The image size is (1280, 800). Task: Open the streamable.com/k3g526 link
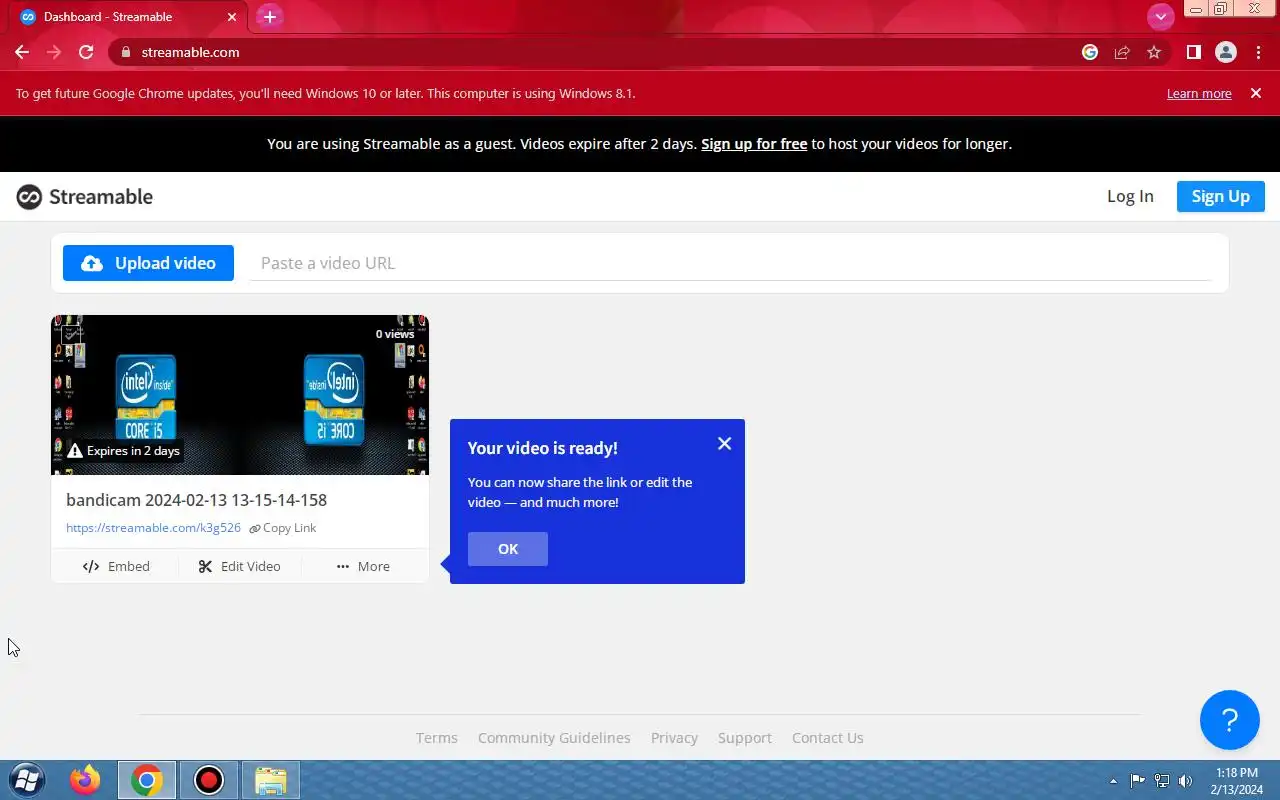pyautogui.click(x=153, y=528)
